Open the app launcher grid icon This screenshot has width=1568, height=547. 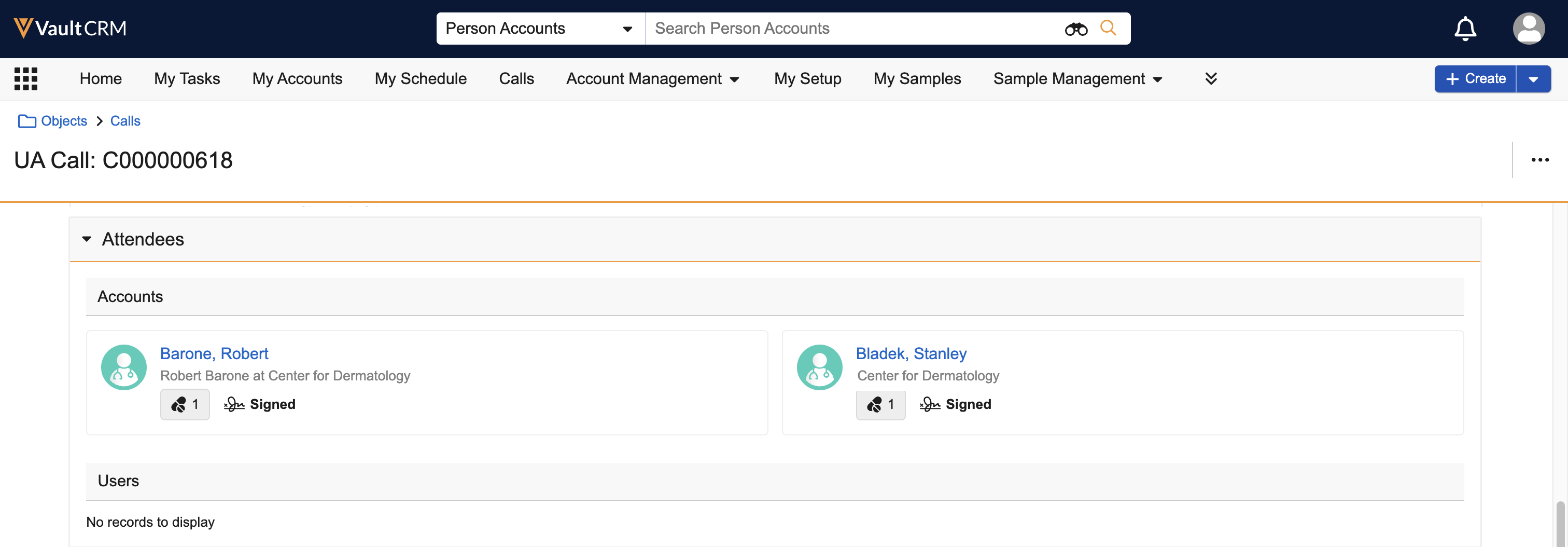coord(25,78)
